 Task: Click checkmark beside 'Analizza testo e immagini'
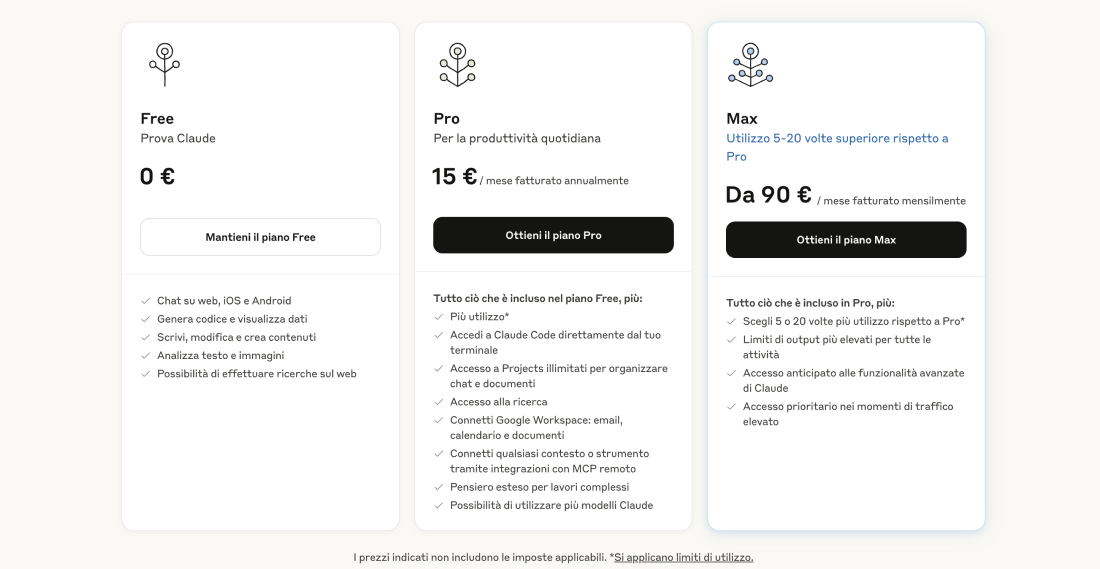point(146,356)
